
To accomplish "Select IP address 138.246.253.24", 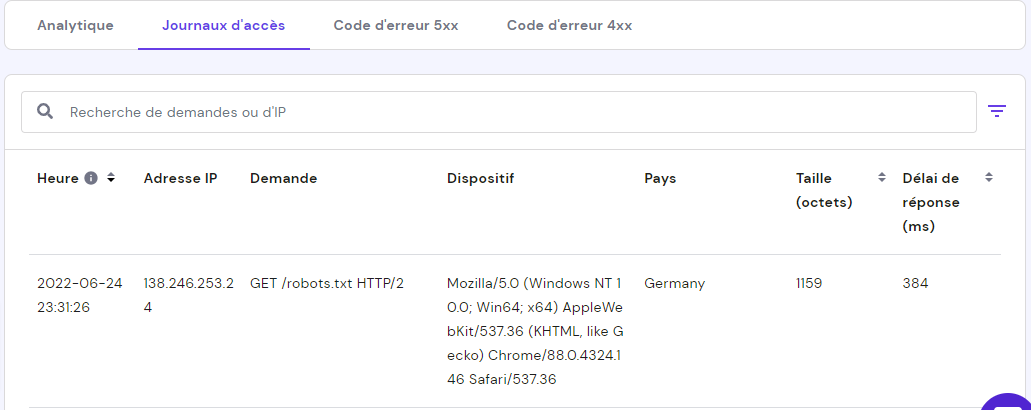I will tap(188, 295).
